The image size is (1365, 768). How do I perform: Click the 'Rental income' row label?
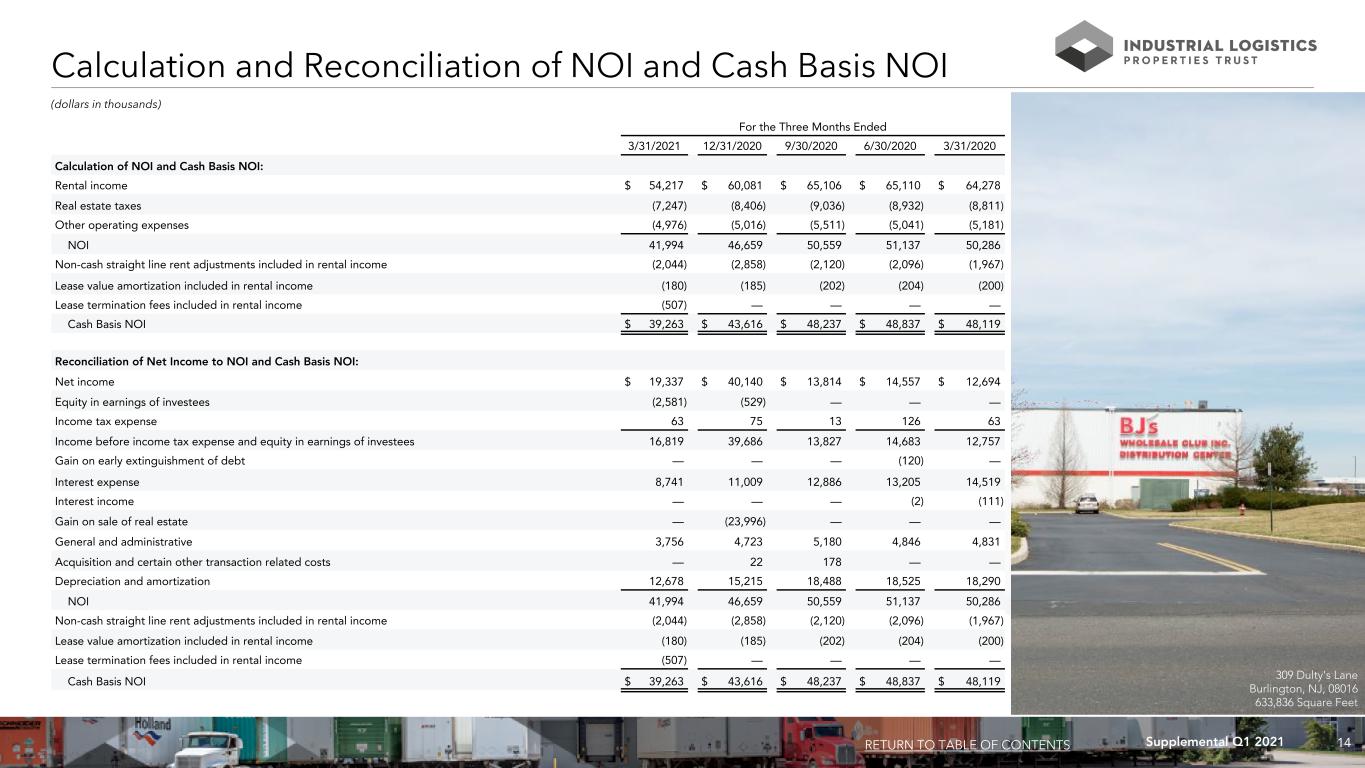point(91,186)
